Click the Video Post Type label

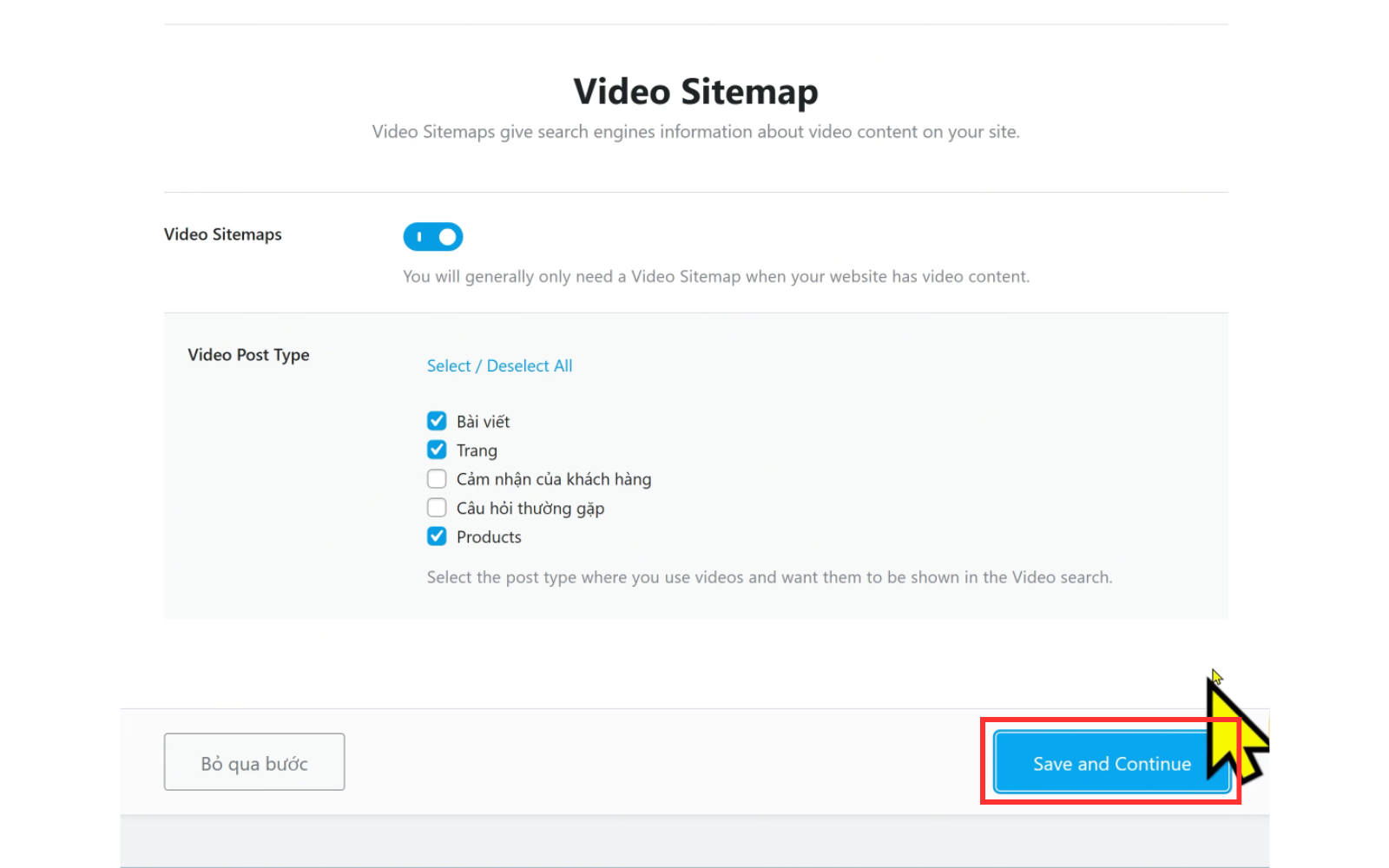tap(248, 355)
